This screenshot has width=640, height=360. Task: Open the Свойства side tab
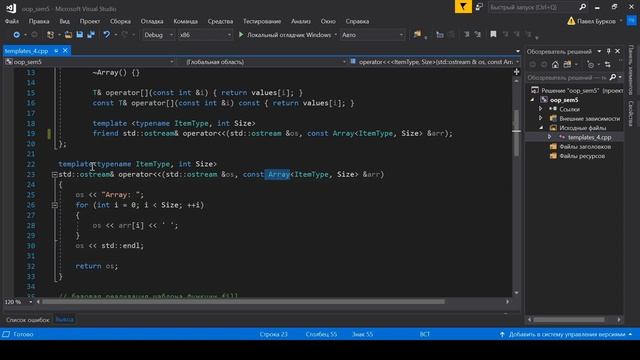(631, 114)
